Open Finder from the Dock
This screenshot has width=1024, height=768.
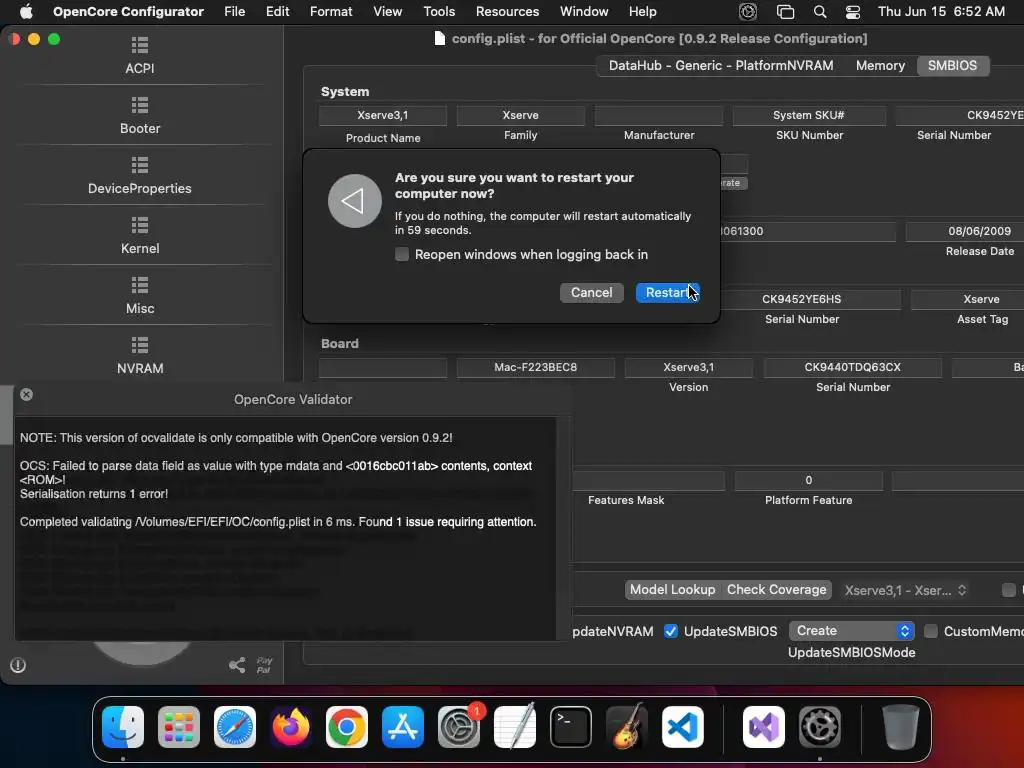tap(123, 727)
